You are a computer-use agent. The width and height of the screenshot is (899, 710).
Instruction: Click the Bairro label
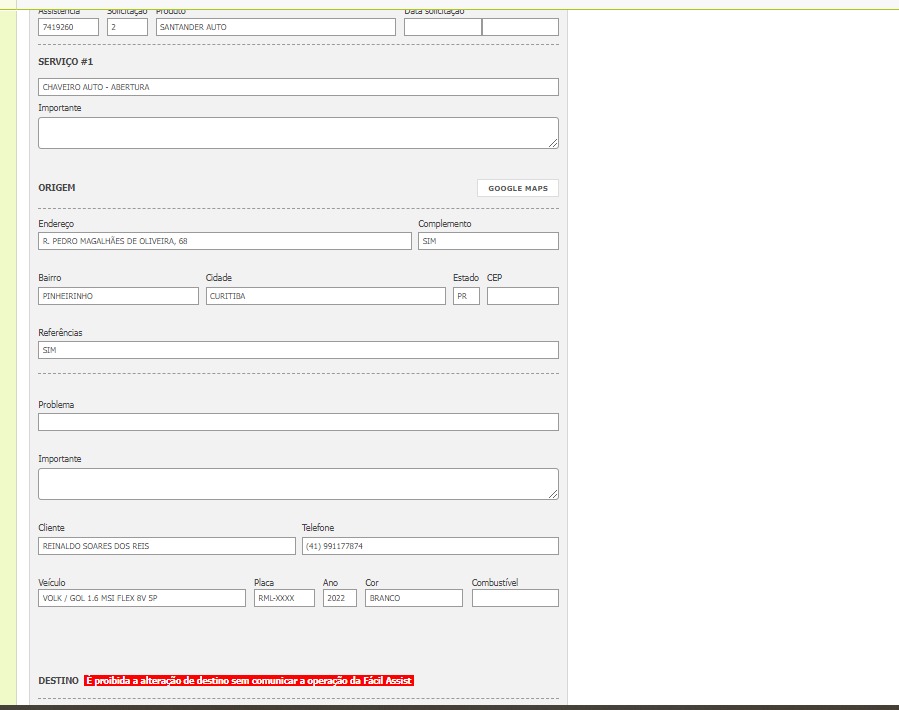pyautogui.click(x=50, y=278)
